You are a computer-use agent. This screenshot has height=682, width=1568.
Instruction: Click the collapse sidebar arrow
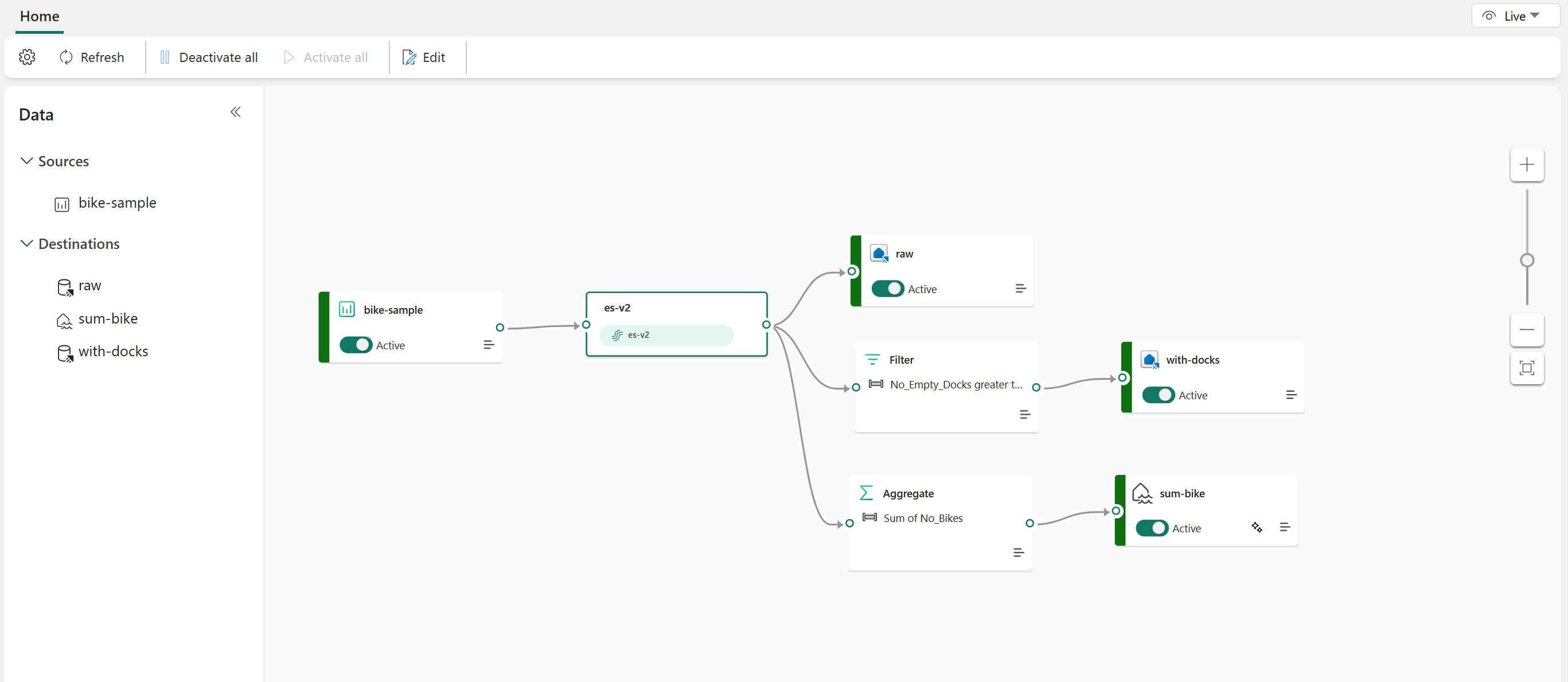tap(236, 112)
